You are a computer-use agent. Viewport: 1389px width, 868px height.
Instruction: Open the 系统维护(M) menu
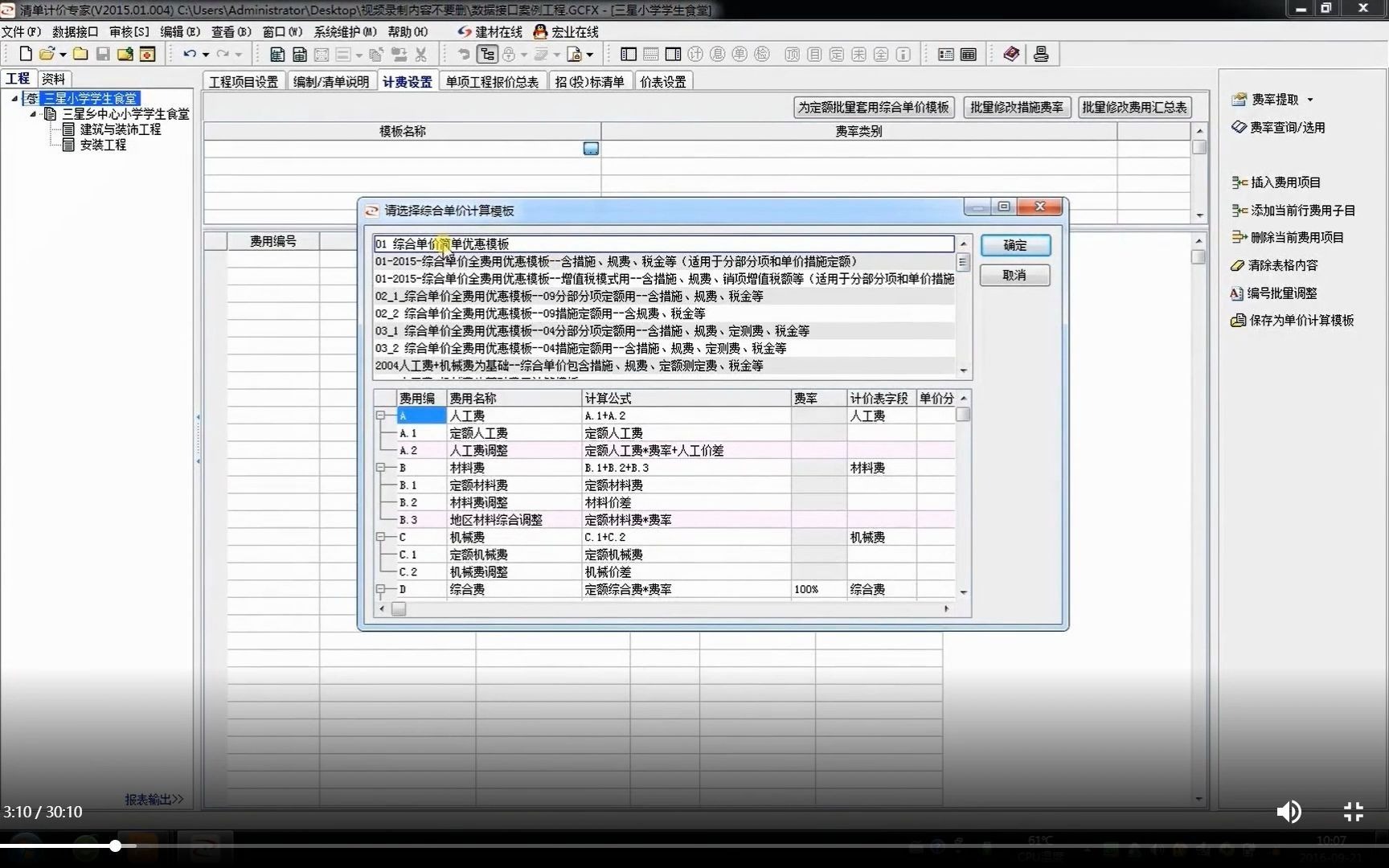tap(345, 32)
